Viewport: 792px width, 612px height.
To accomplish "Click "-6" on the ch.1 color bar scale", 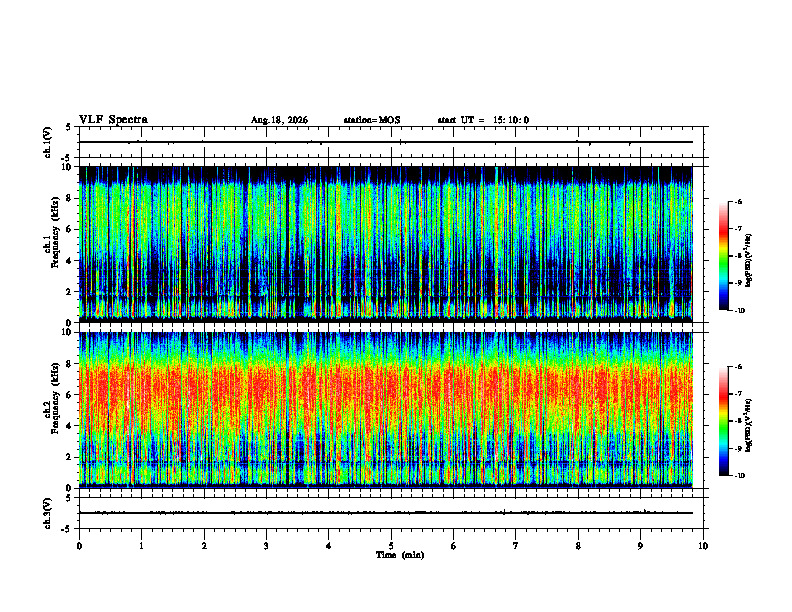I will pyautogui.click(x=738, y=201).
